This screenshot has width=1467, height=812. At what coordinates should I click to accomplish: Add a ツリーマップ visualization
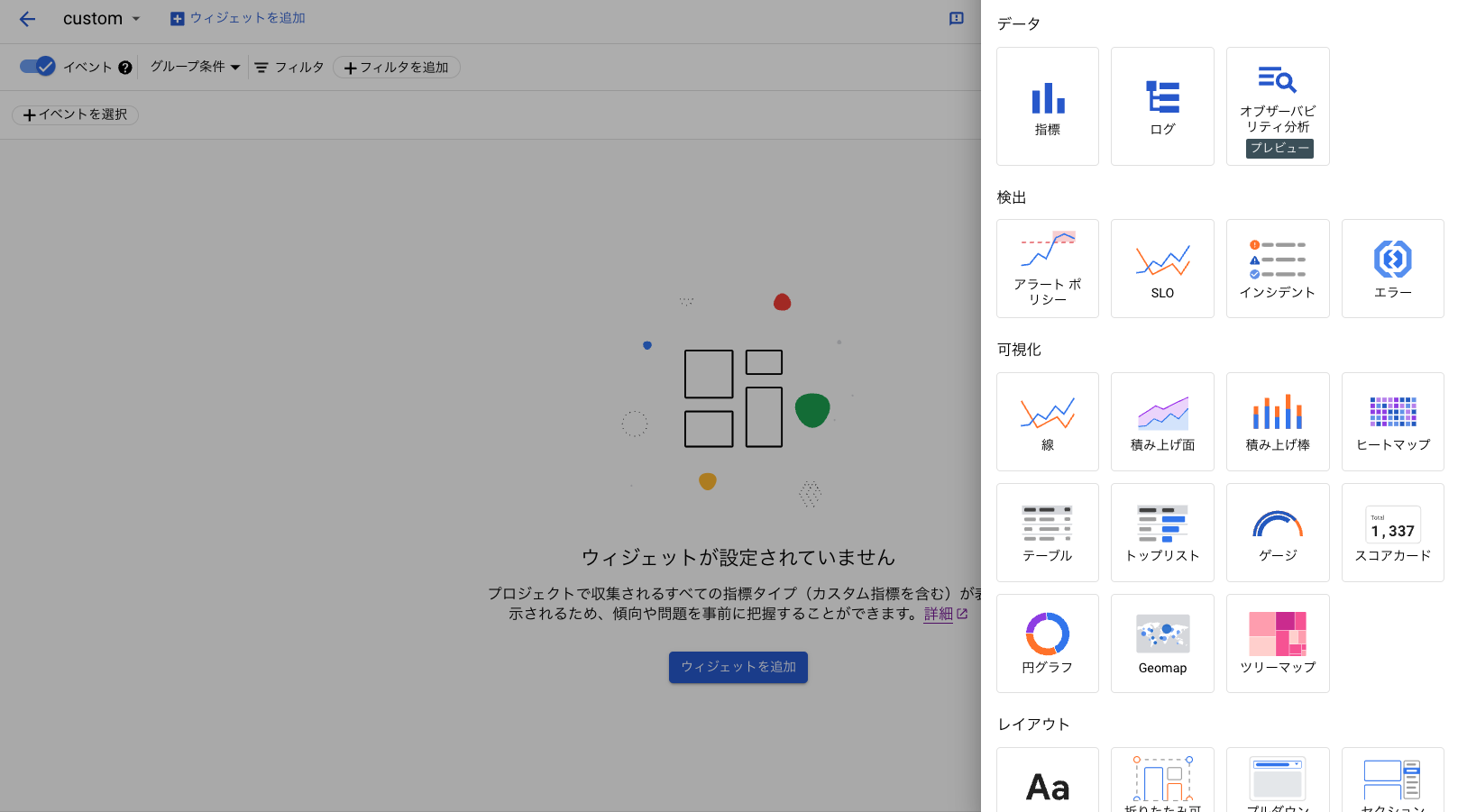(1278, 643)
